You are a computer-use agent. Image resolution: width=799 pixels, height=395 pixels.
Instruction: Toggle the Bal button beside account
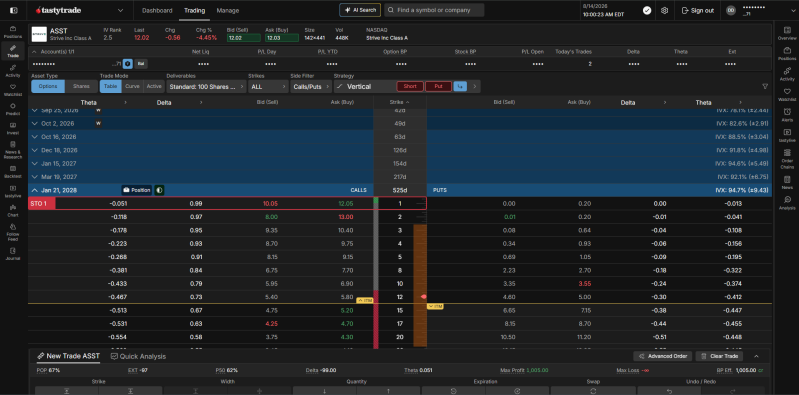click(x=141, y=64)
